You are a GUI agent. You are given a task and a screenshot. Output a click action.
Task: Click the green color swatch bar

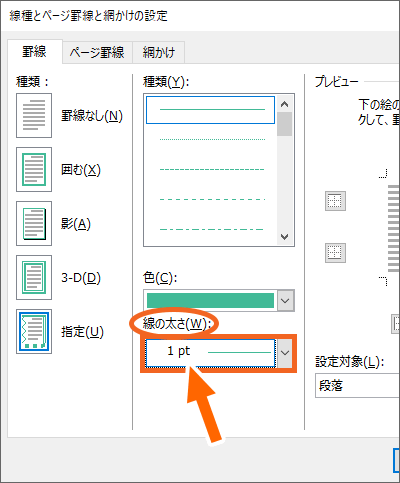click(x=210, y=301)
